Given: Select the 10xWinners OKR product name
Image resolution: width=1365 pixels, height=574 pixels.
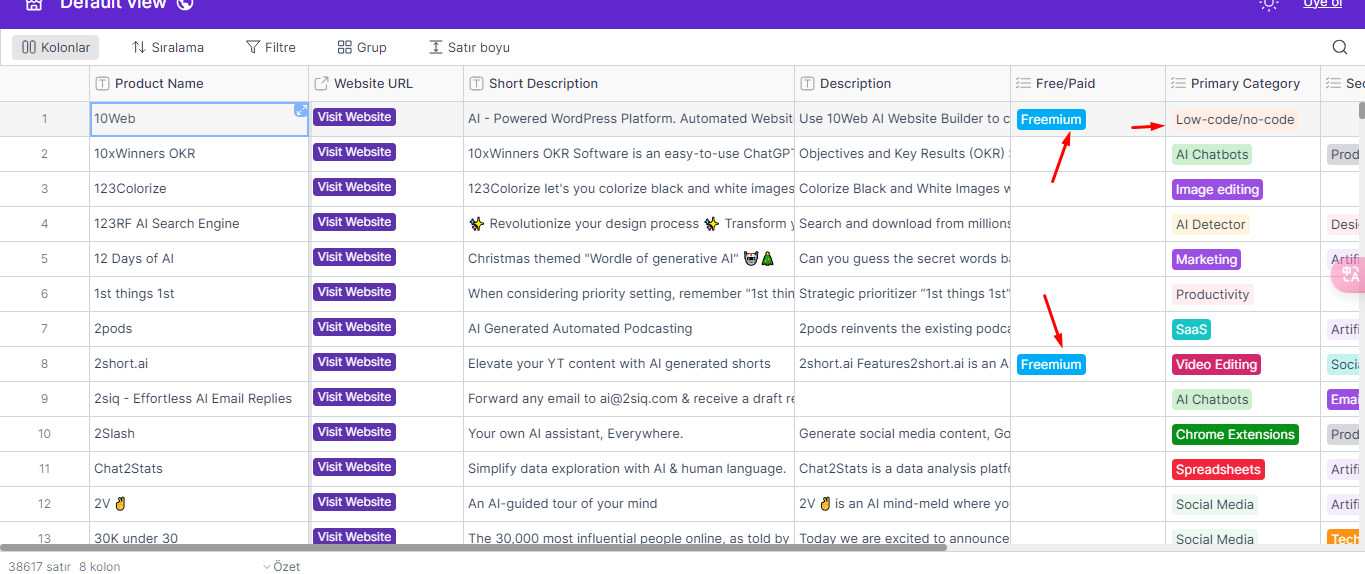Looking at the screenshot, I should [199, 153].
